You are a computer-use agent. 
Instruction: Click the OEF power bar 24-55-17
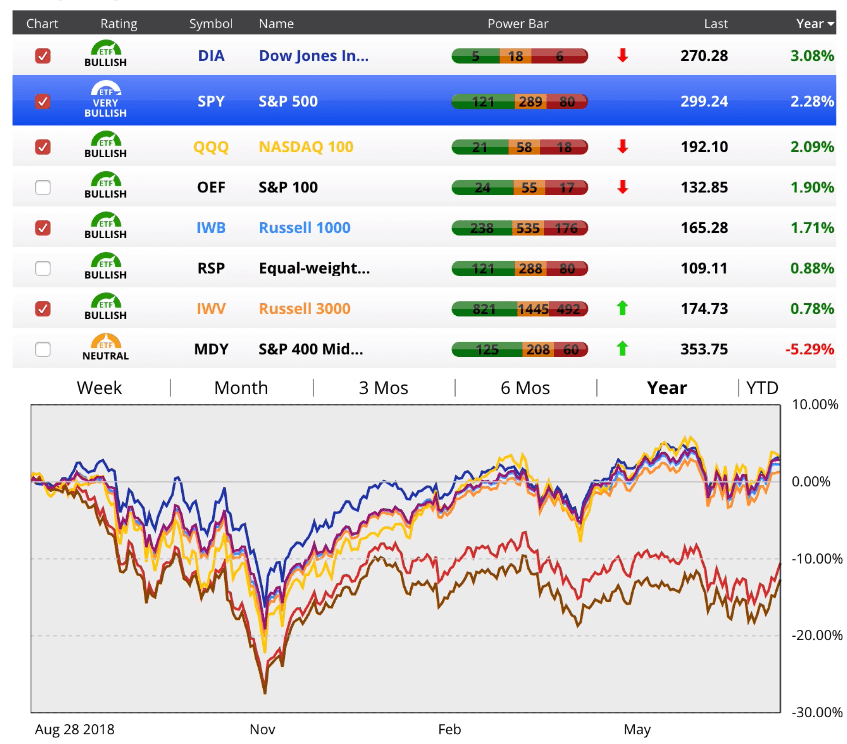click(x=520, y=187)
